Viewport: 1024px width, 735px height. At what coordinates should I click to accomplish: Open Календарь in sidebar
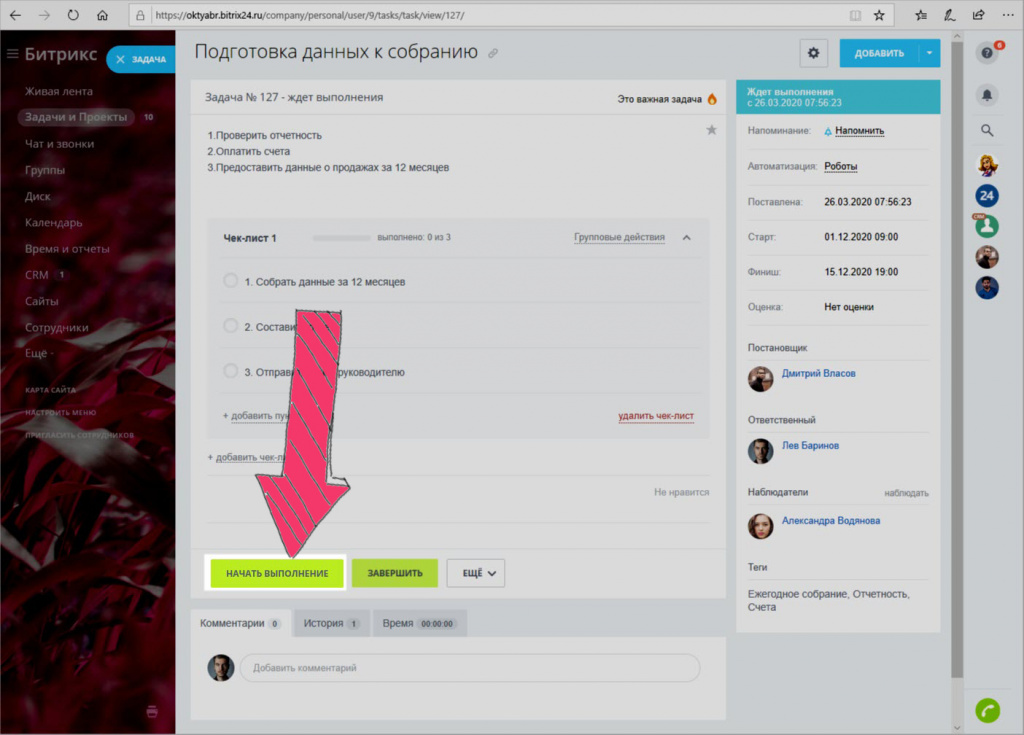(x=54, y=222)
